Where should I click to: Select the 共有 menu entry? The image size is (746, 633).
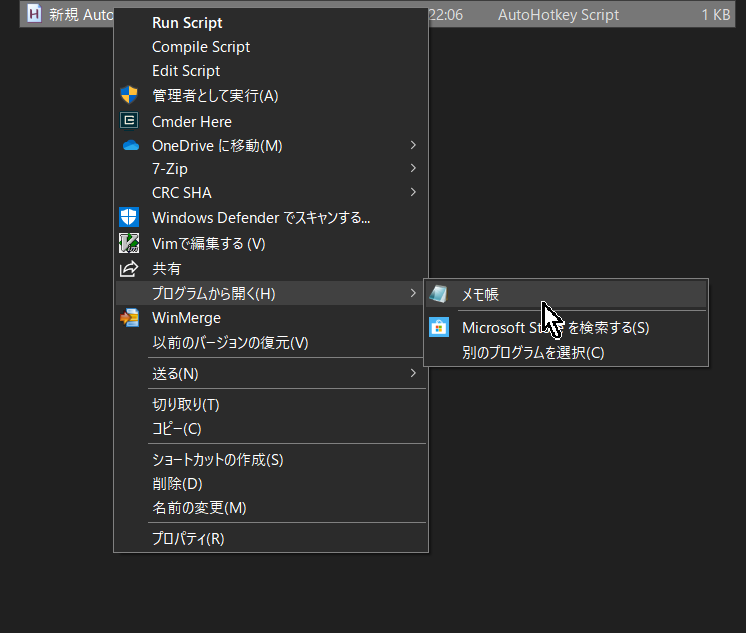271,269
